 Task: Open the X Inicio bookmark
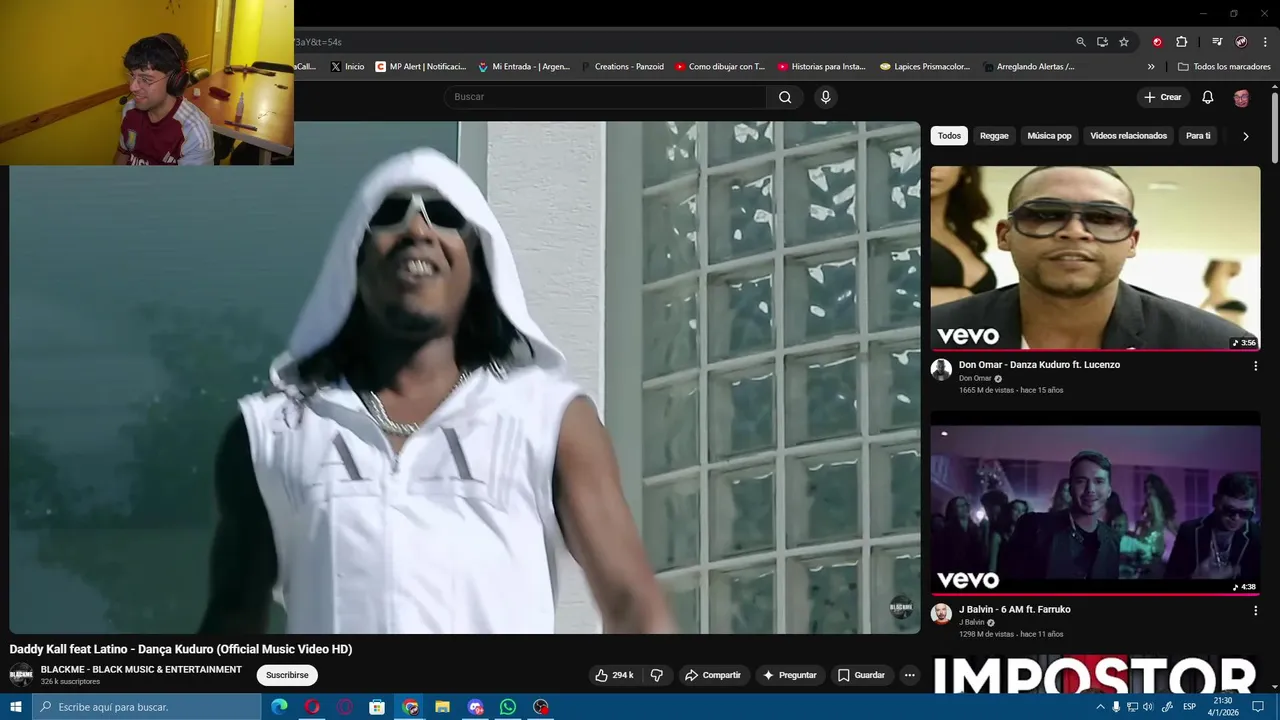[x=347, y=67]
